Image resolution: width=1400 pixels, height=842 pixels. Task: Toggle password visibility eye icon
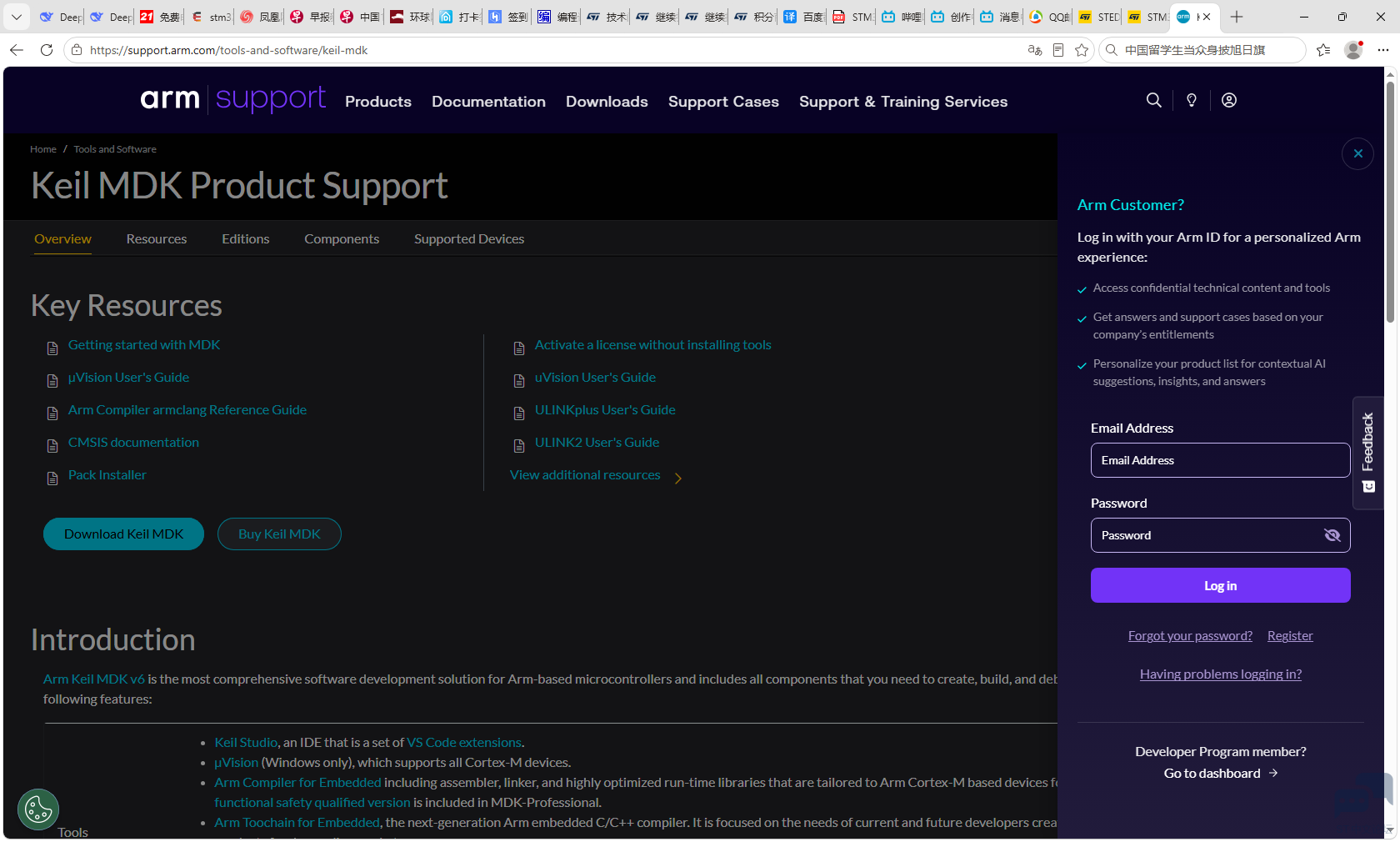coord(1332,535)
